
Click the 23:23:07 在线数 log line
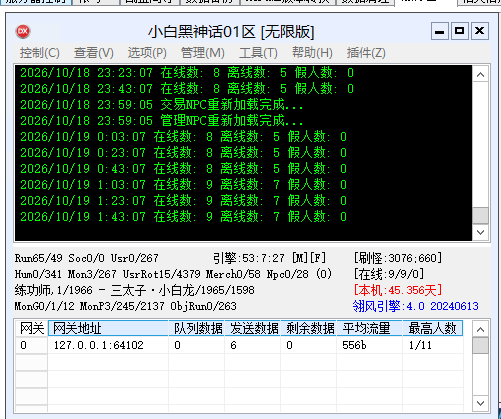pyautogui.click(x=187, y=73)
